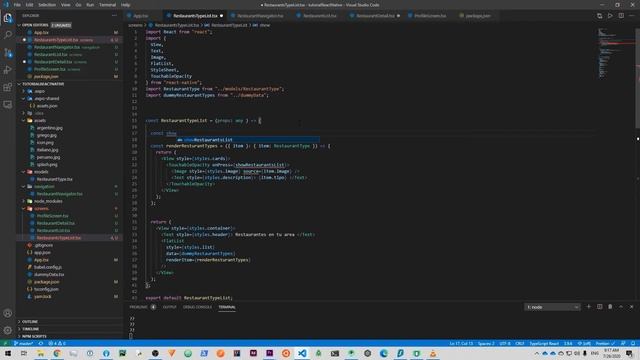Open the File menu
The height and width of the screenshot is (360, 640).
17,5
